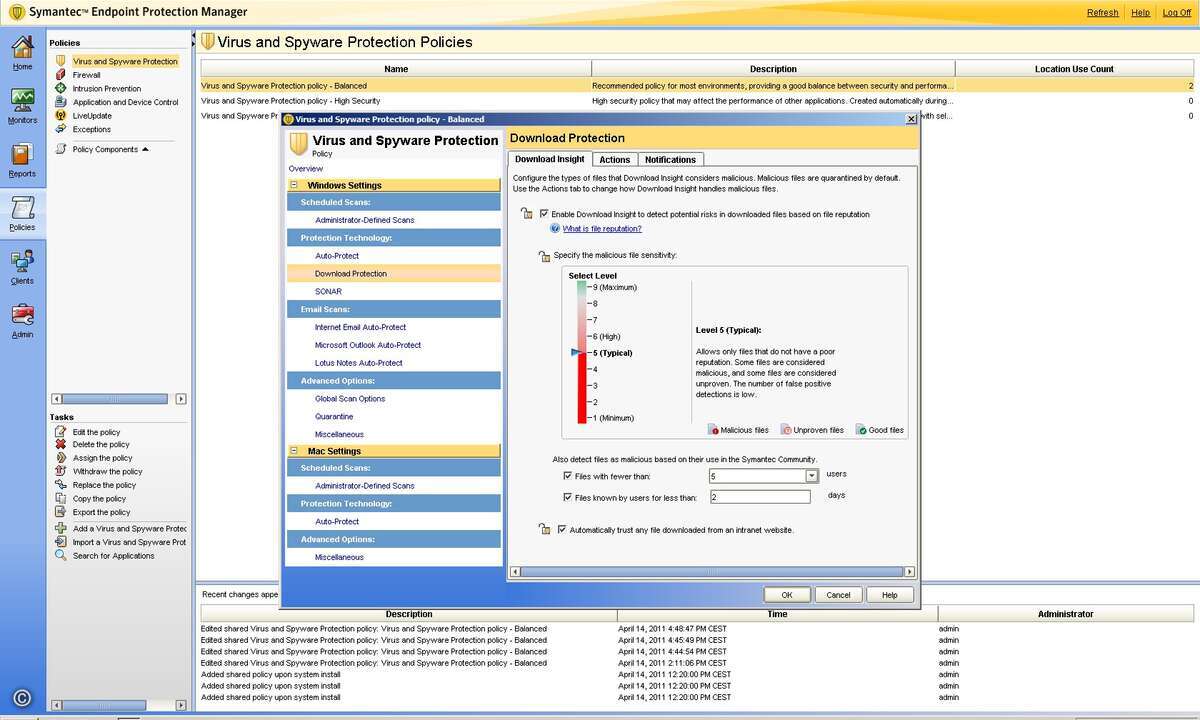Select Application and Device Control policy type

click(x=125, y=102)
